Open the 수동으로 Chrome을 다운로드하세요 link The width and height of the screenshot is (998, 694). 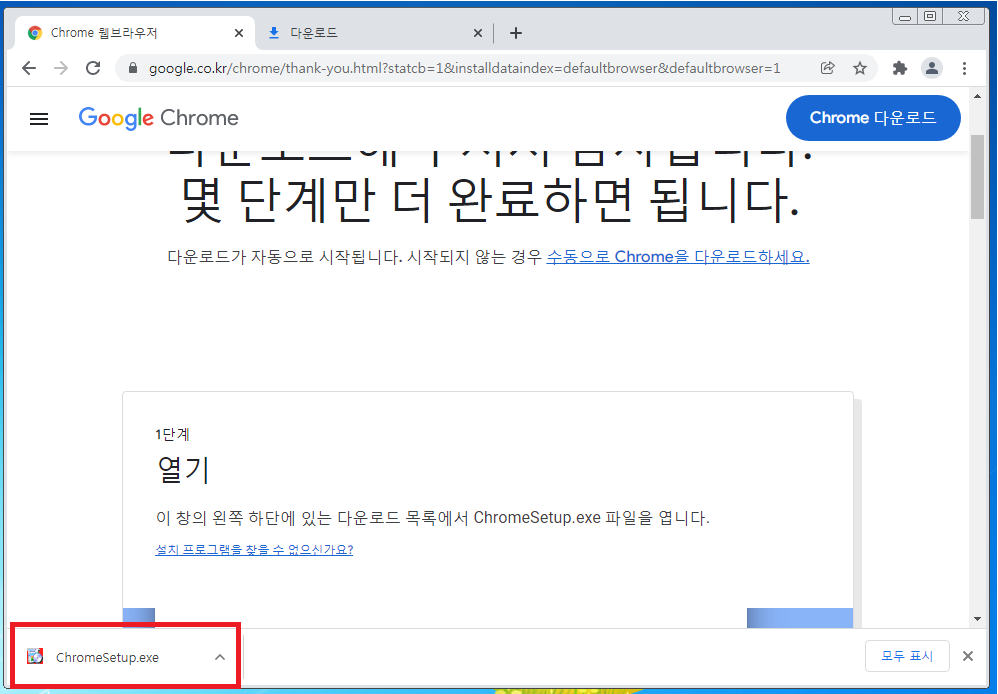678,257
